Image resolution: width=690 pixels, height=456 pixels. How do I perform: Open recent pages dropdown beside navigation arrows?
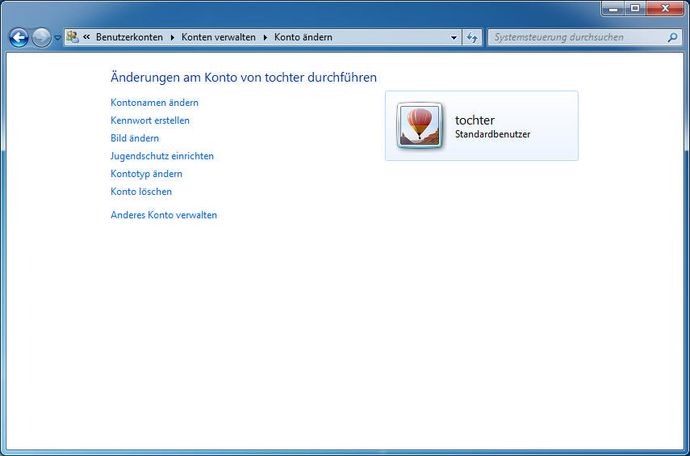coord(57,38)
